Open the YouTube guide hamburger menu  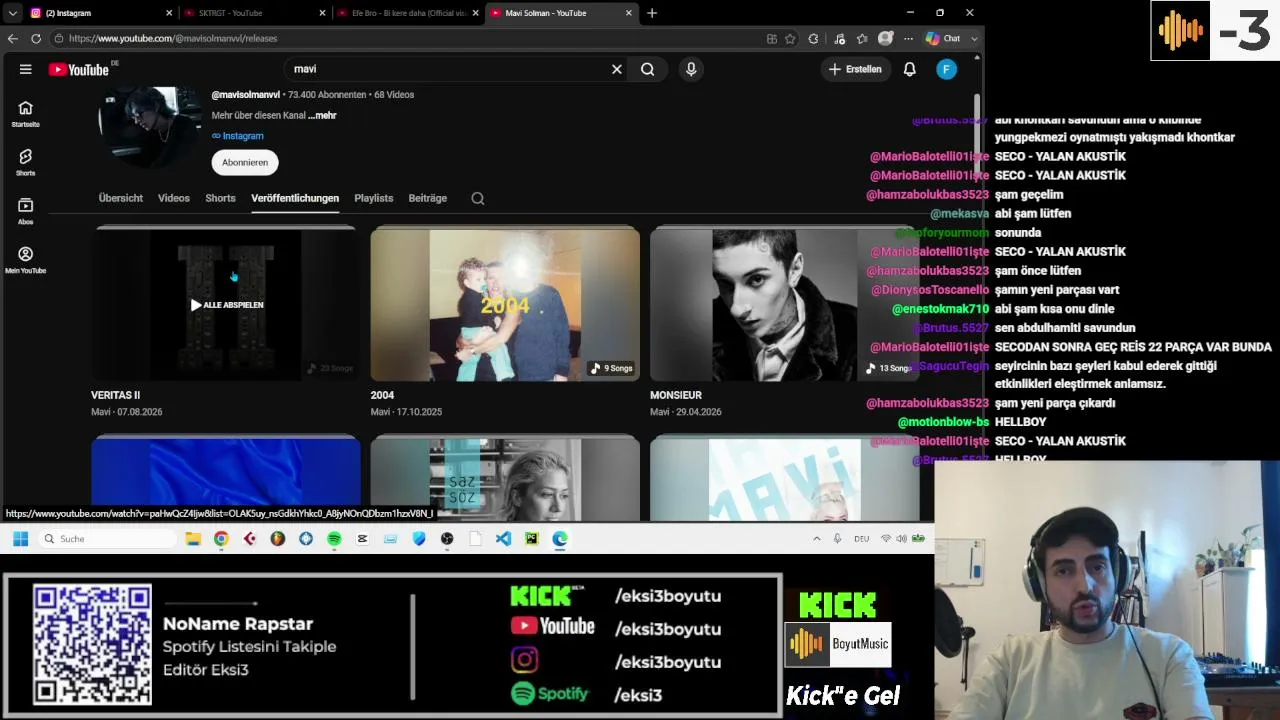pos(25,69)
